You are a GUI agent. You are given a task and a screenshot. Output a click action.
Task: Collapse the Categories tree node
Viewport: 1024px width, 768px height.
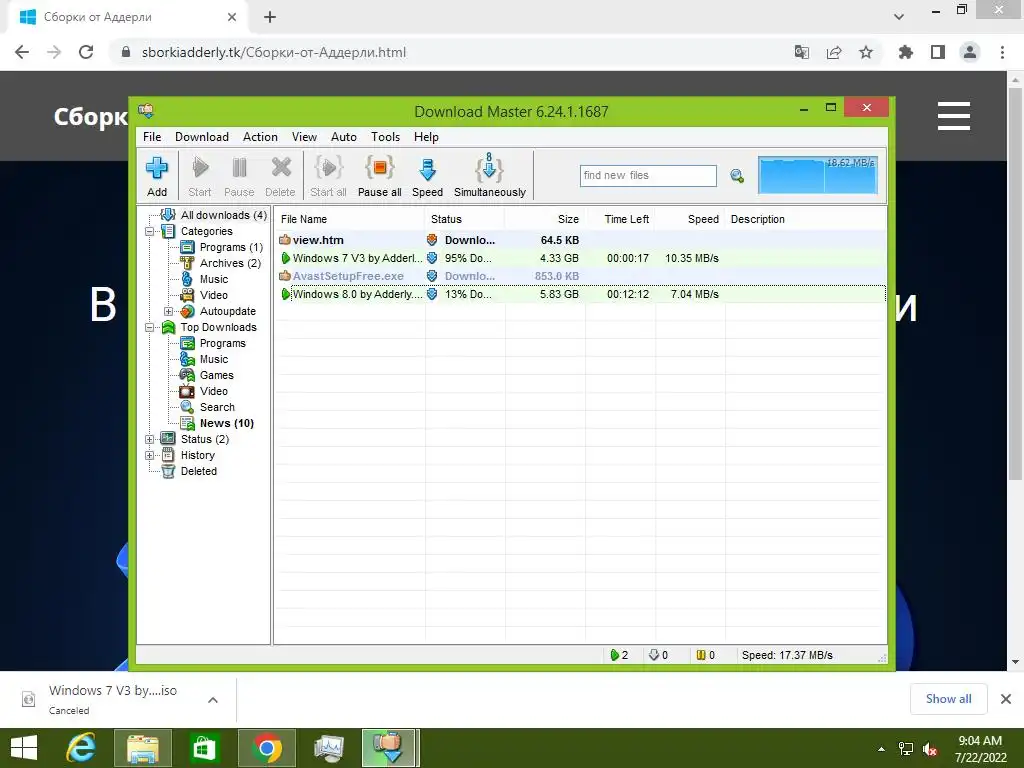(x=150, y=231)
